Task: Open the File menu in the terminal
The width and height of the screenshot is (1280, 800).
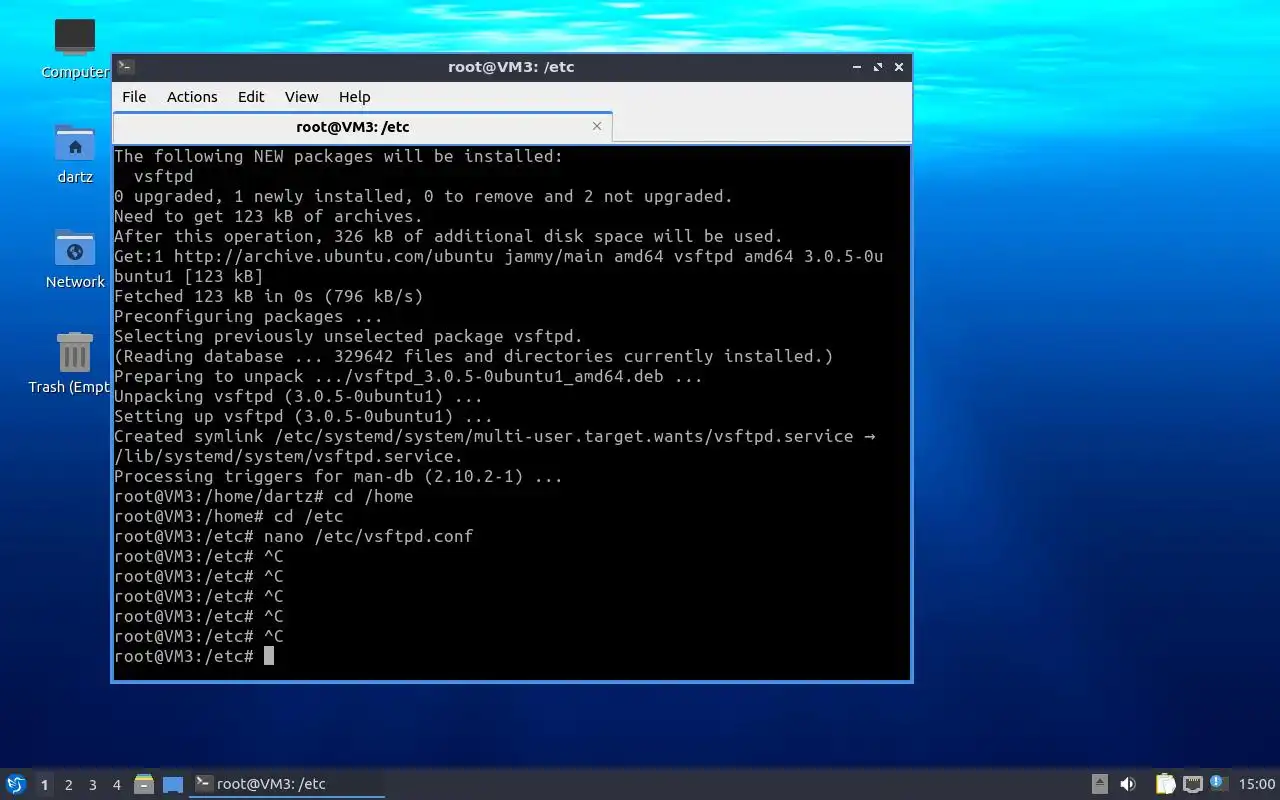Action: tap(134, 97)
